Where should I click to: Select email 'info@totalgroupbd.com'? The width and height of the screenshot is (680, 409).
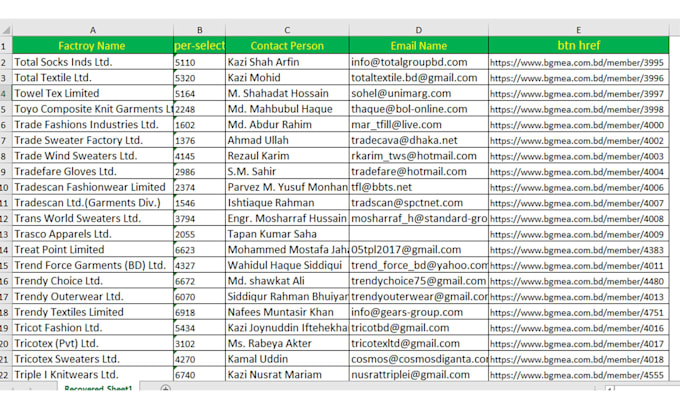click(x=418, y=62)
